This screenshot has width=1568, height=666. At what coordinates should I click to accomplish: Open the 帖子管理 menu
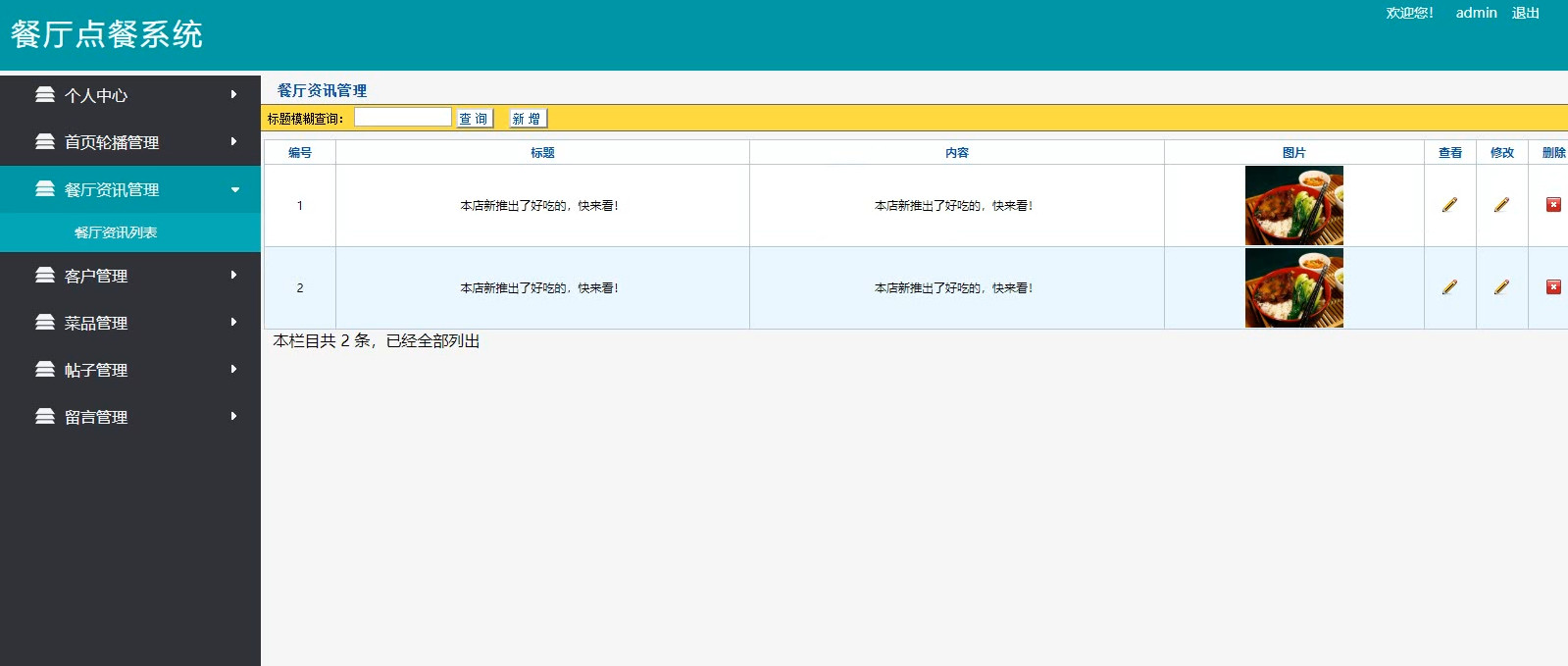130,370
